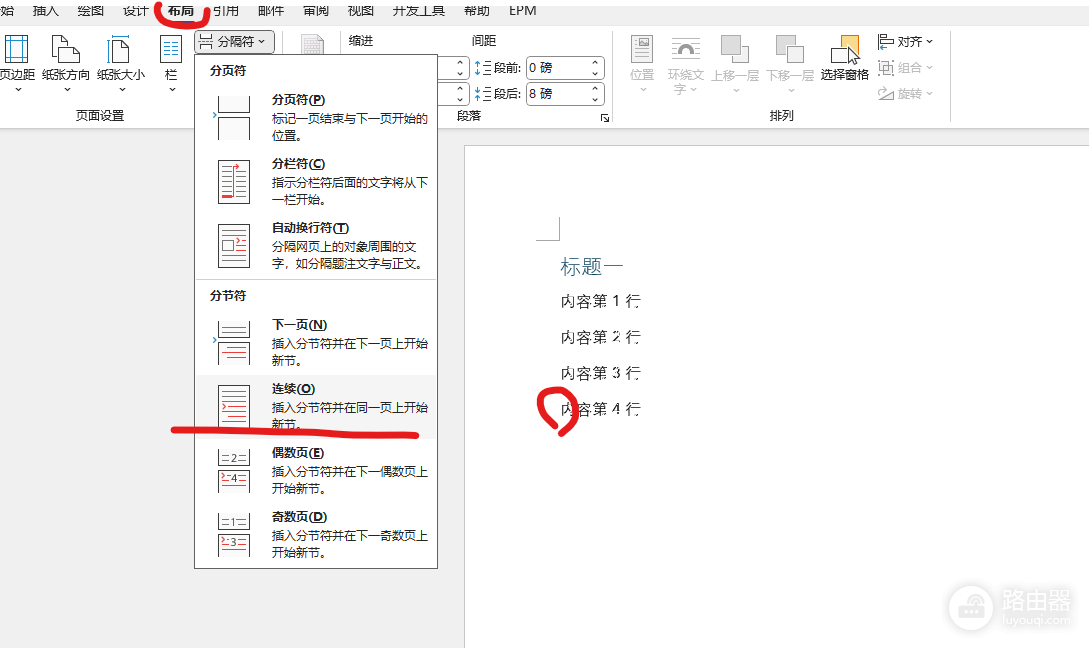Image resolution: width=1089 pixels, height=648 pixels.
Task: Click the line 内容第 2 行
Action: (x=601, y=338)
